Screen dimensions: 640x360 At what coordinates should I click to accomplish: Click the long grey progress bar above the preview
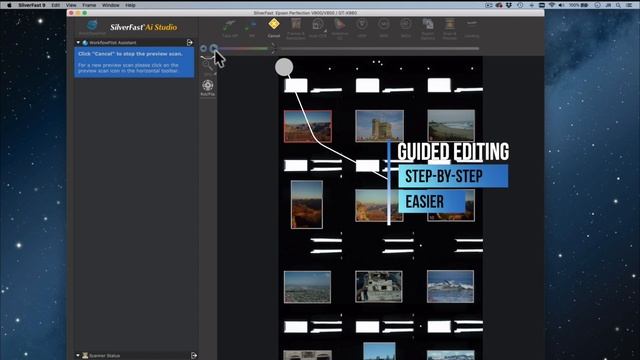(380, 49)
